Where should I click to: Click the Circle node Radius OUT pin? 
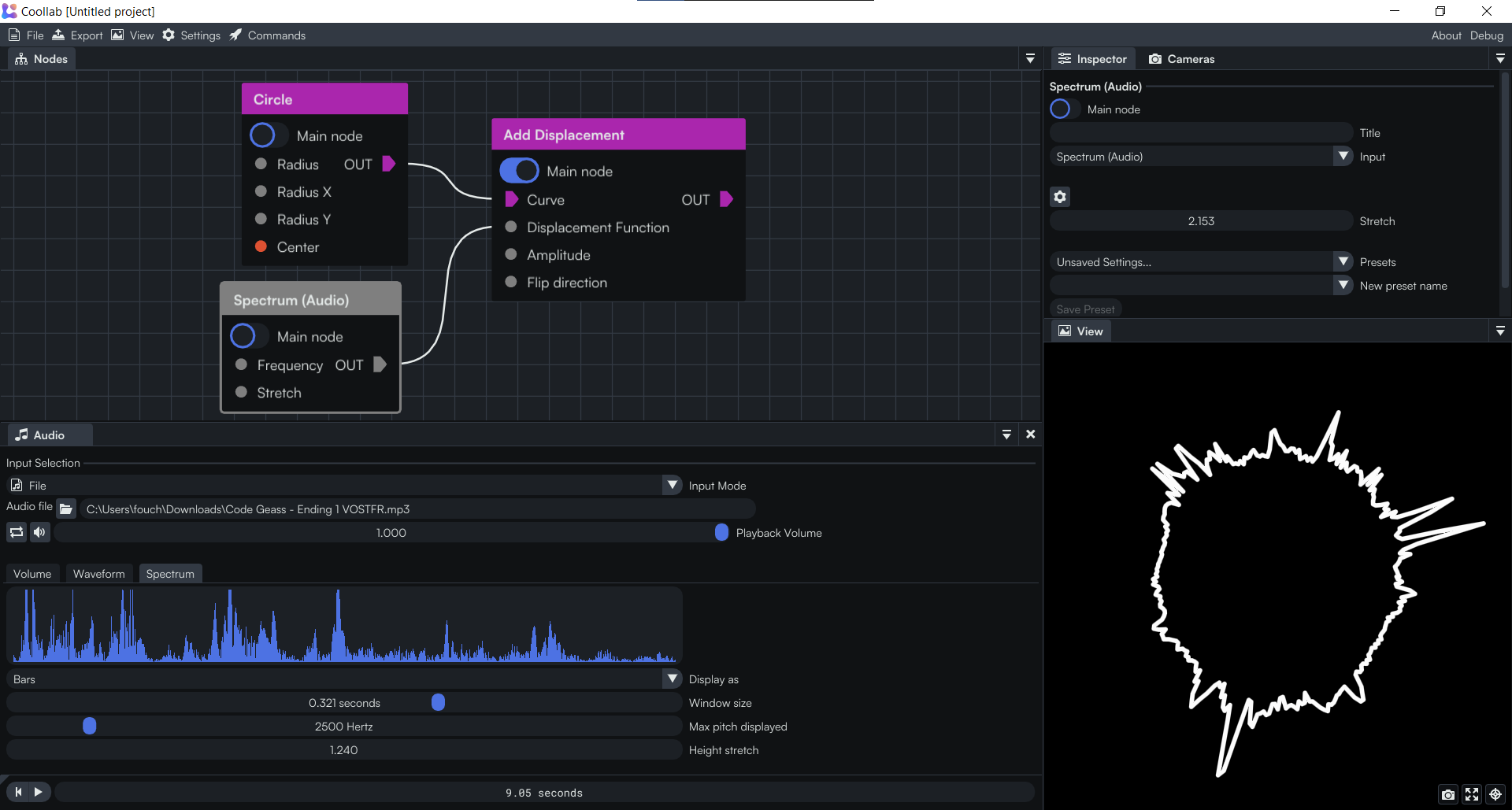pyautogui.click(x=388, y=164)
